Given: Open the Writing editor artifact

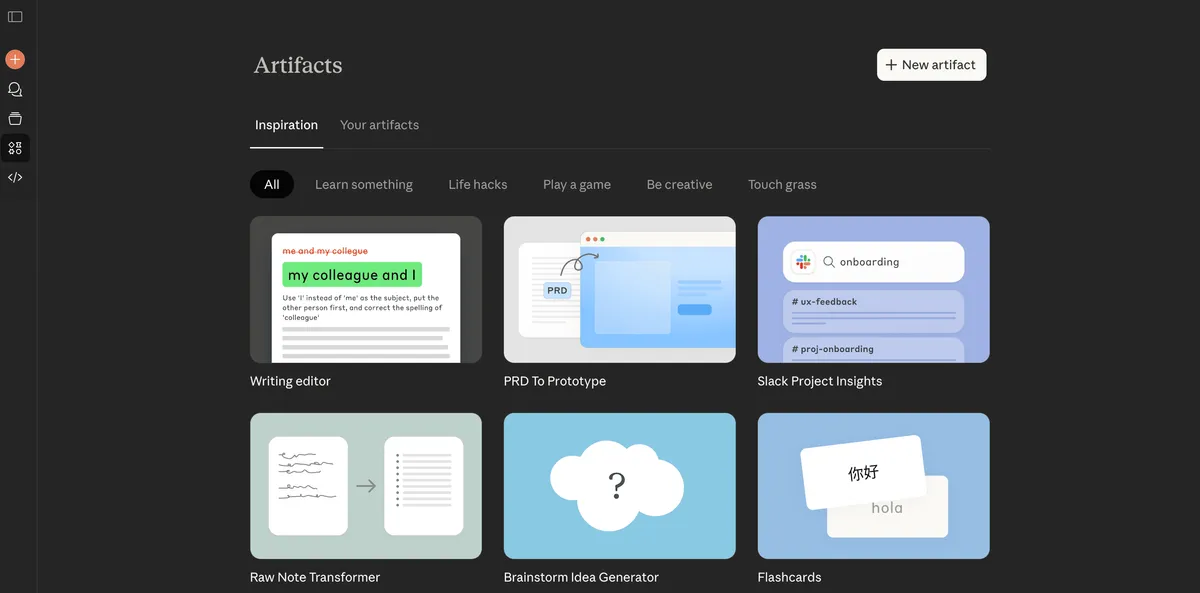Looking at the screenshot, I should tap(365, 289).
